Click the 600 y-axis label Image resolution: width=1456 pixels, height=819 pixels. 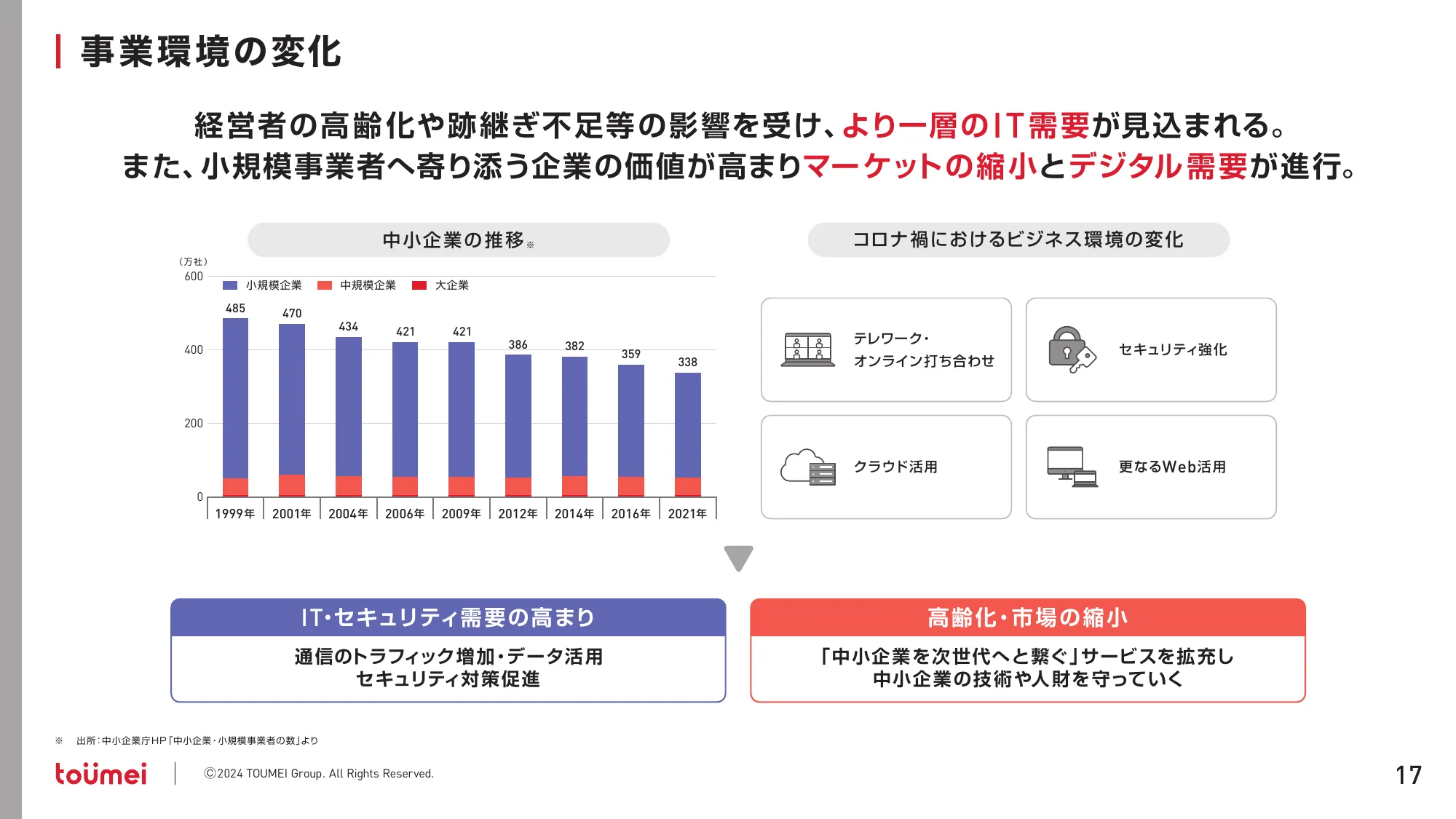coord(194,277)
